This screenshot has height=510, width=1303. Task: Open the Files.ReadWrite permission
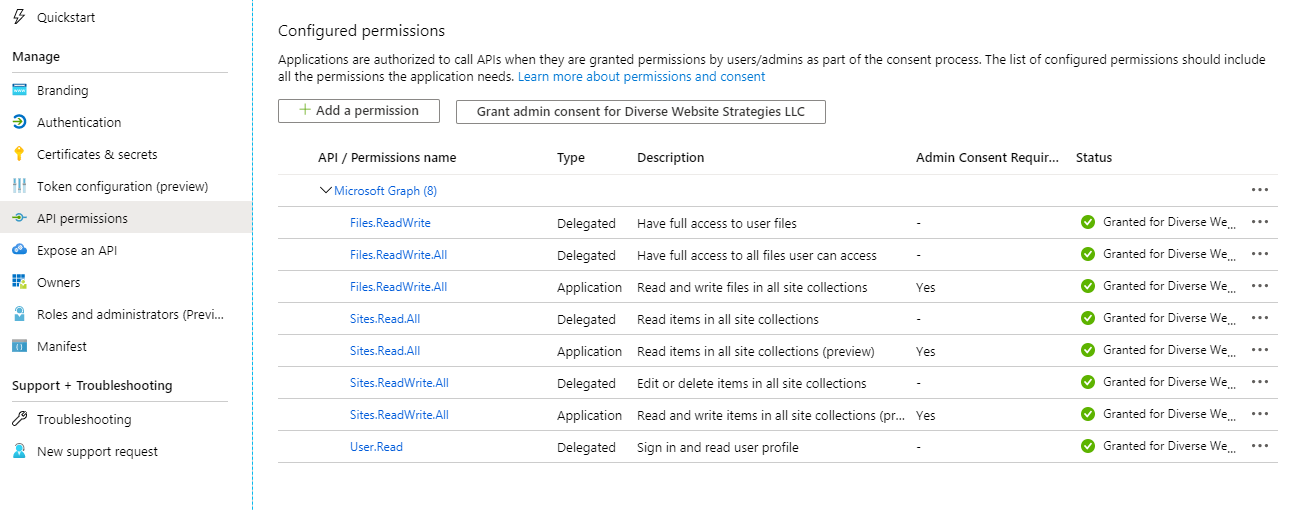[390, 223]
